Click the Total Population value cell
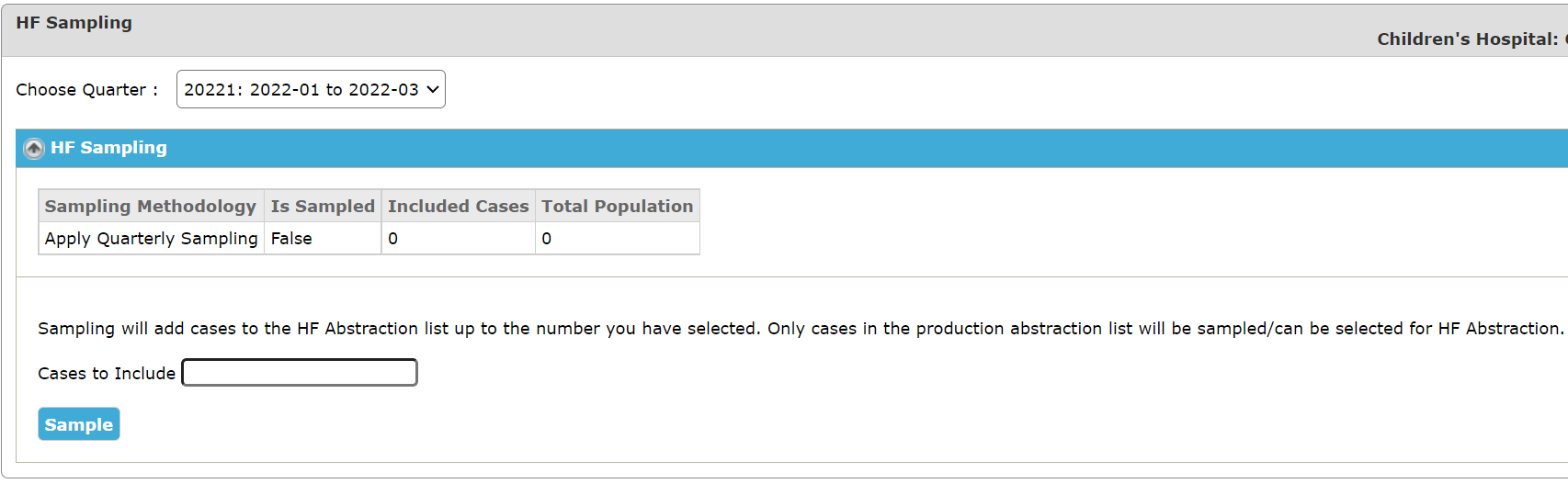Screen dimensions: 1568x495 618,239
